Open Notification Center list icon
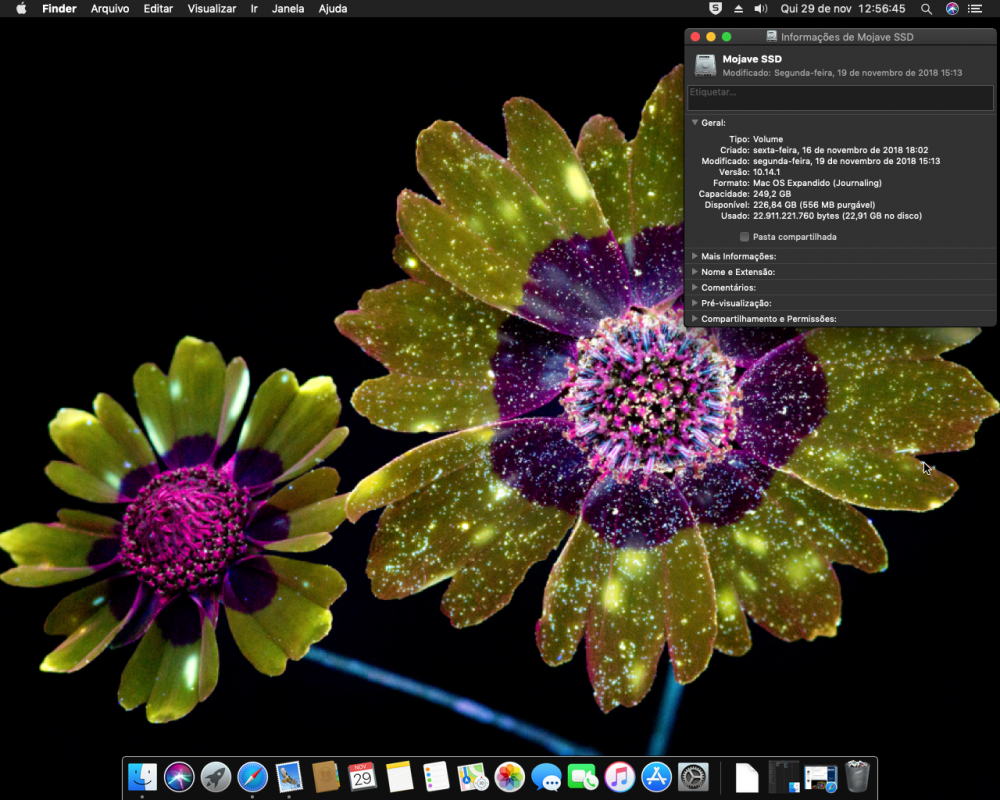This screenshot has height=800, width=1000. click(974, 9)
